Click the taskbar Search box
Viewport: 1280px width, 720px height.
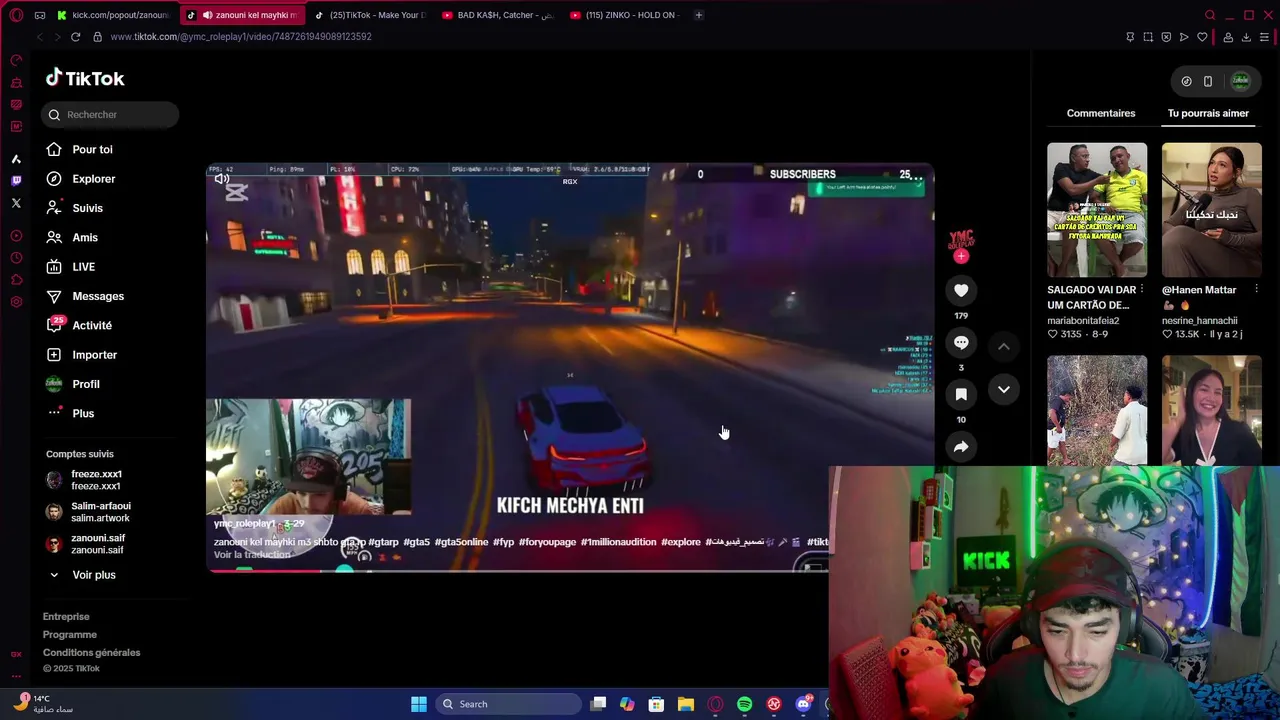pos(507,704)
